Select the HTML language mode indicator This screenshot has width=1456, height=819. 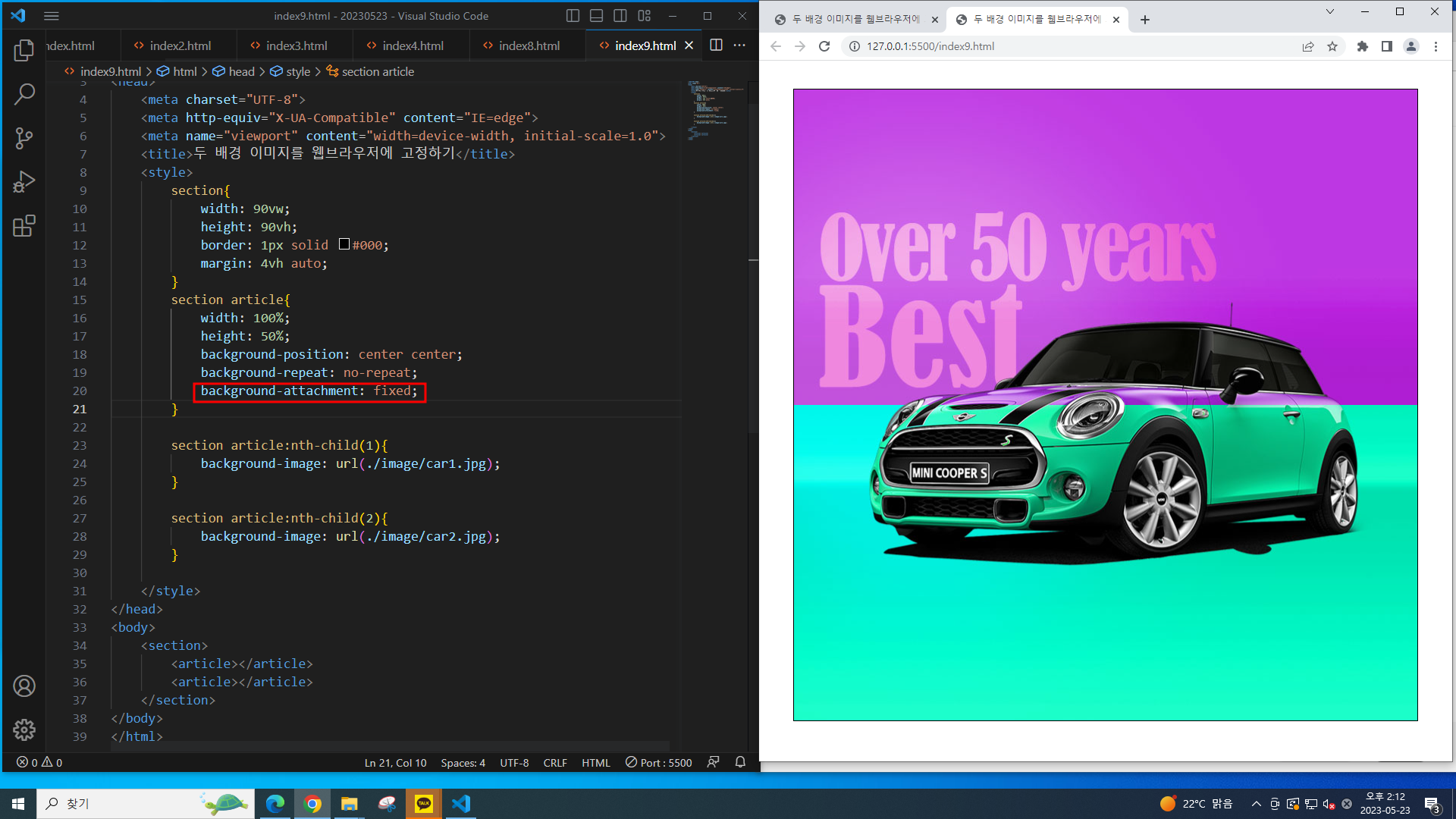click(595, 763)
